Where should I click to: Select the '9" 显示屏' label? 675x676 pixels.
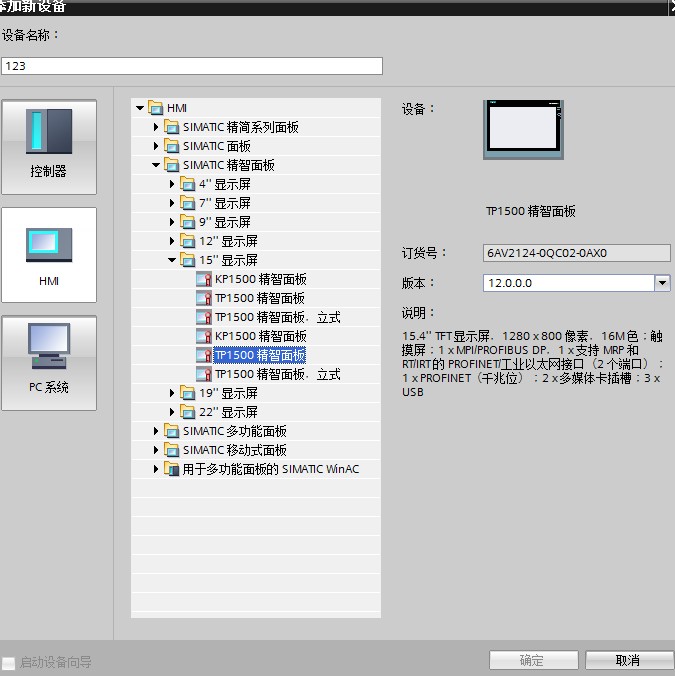[x=225, y=222]
